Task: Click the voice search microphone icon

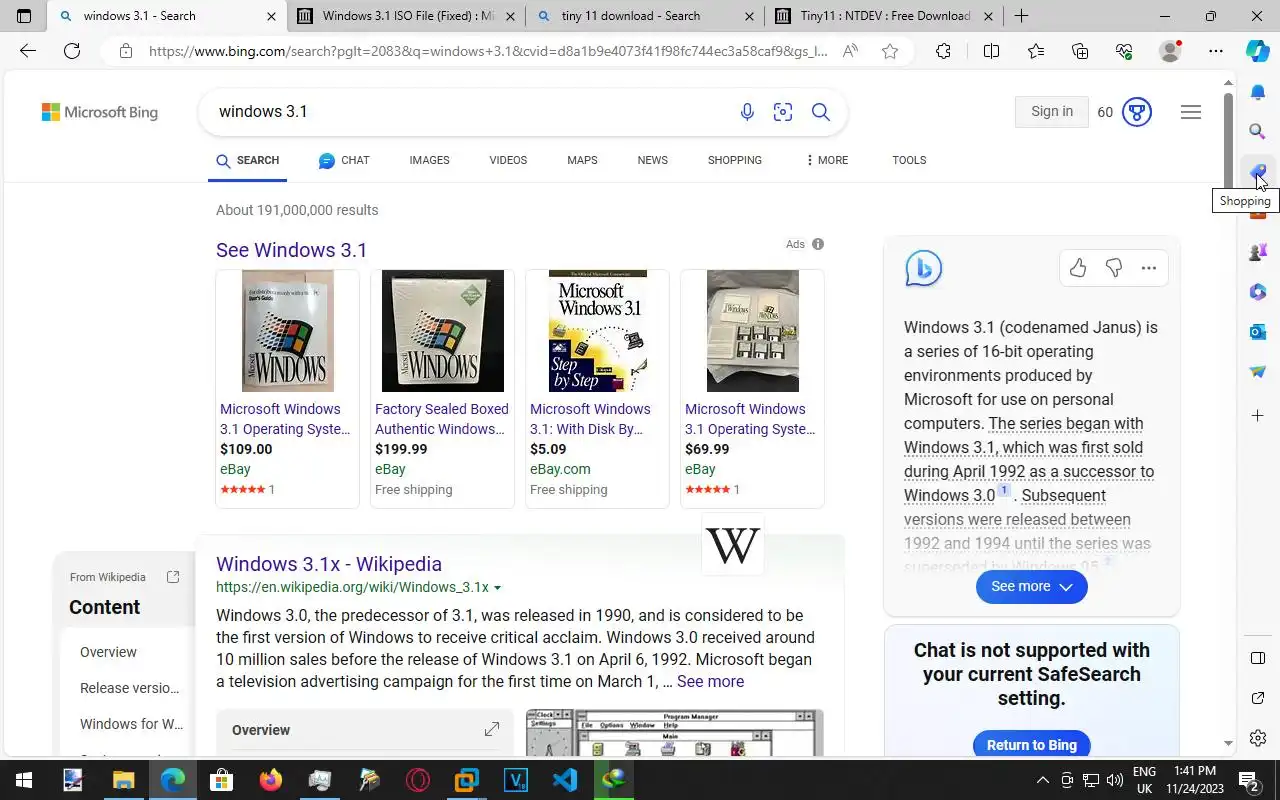Action: click(747, 112)
